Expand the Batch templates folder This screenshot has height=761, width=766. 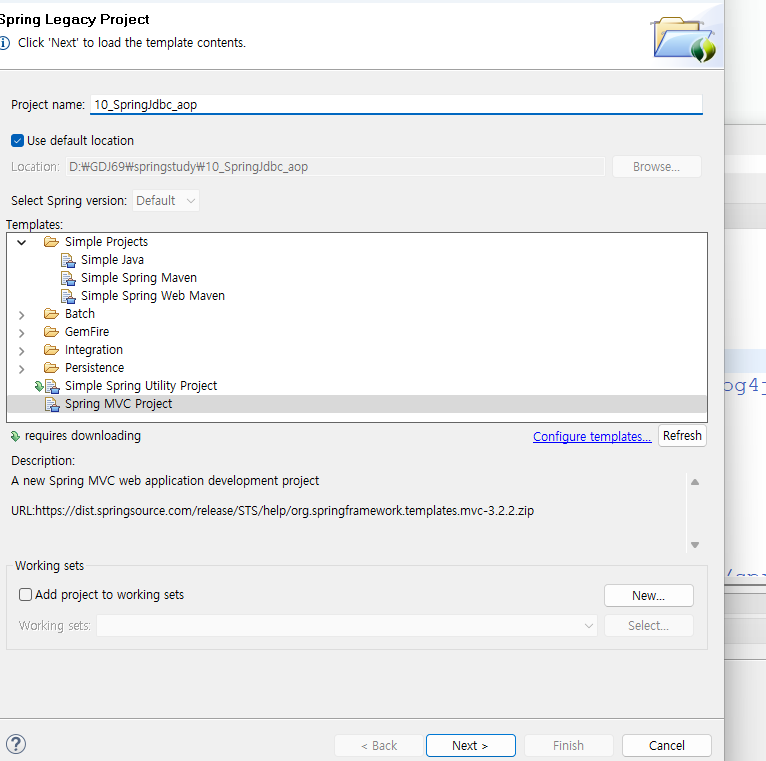click(x=21, y=315)
